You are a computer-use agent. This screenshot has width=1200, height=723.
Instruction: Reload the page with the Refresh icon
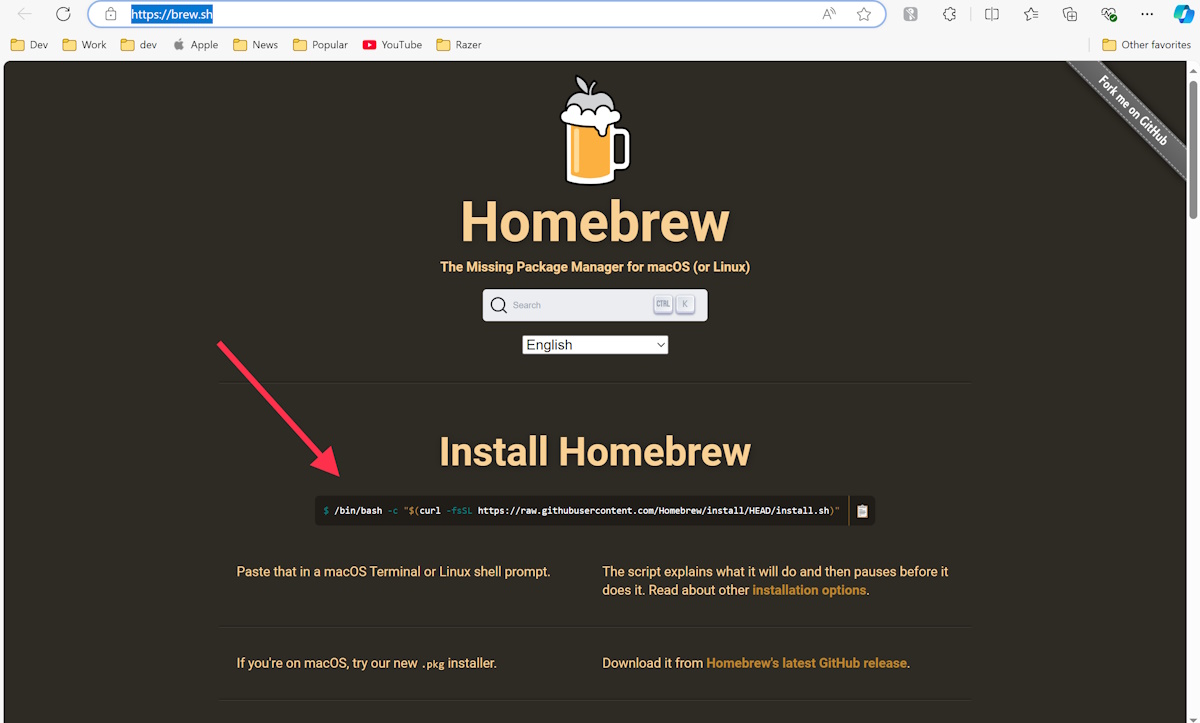pos(64,14)
